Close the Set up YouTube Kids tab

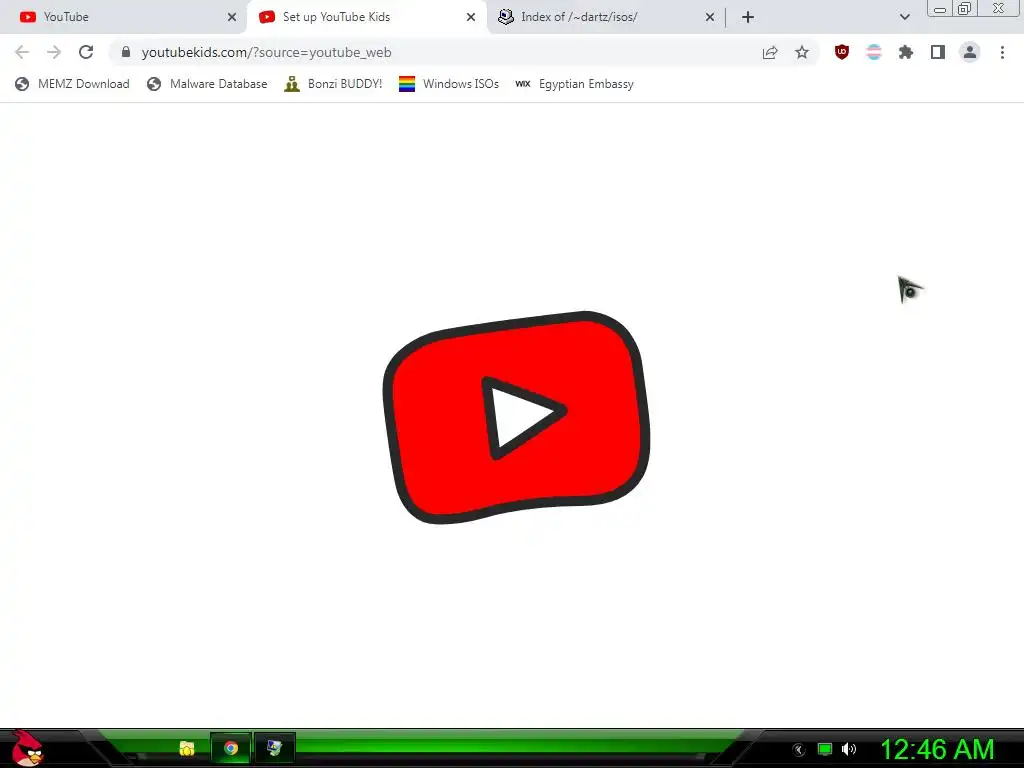471,17
